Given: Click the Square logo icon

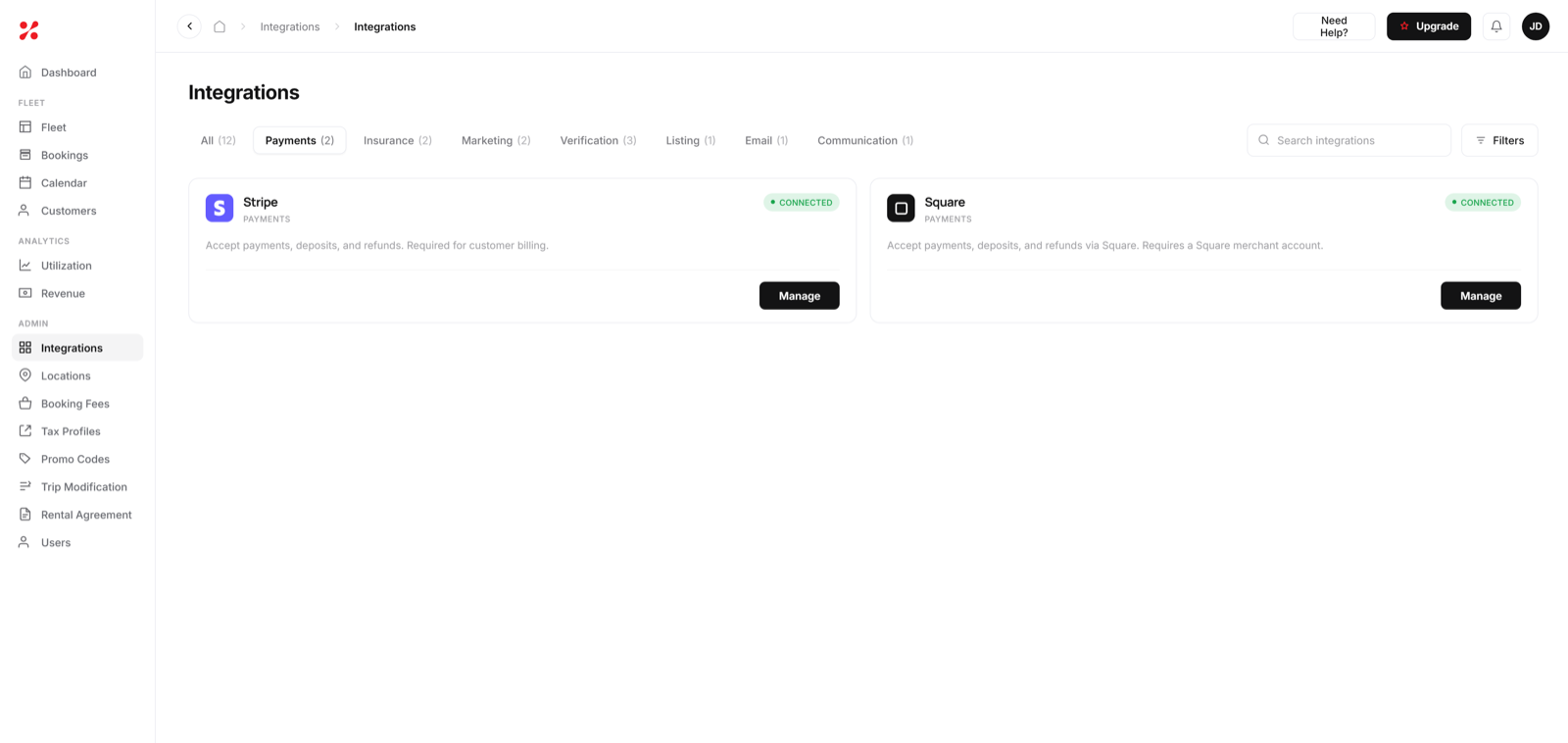Looking at the screenshot, I should (901, 208).
